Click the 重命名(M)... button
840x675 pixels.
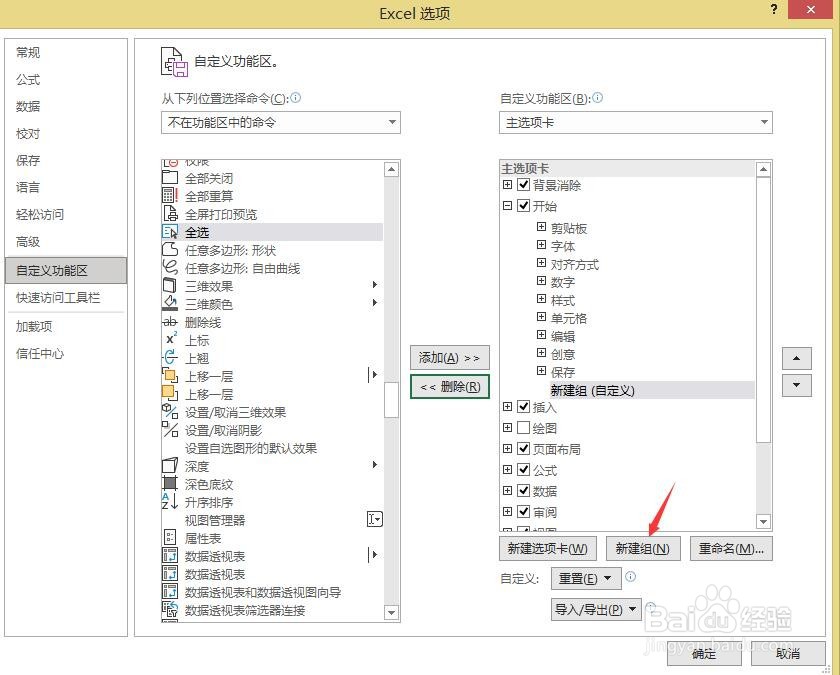[731, 549]
